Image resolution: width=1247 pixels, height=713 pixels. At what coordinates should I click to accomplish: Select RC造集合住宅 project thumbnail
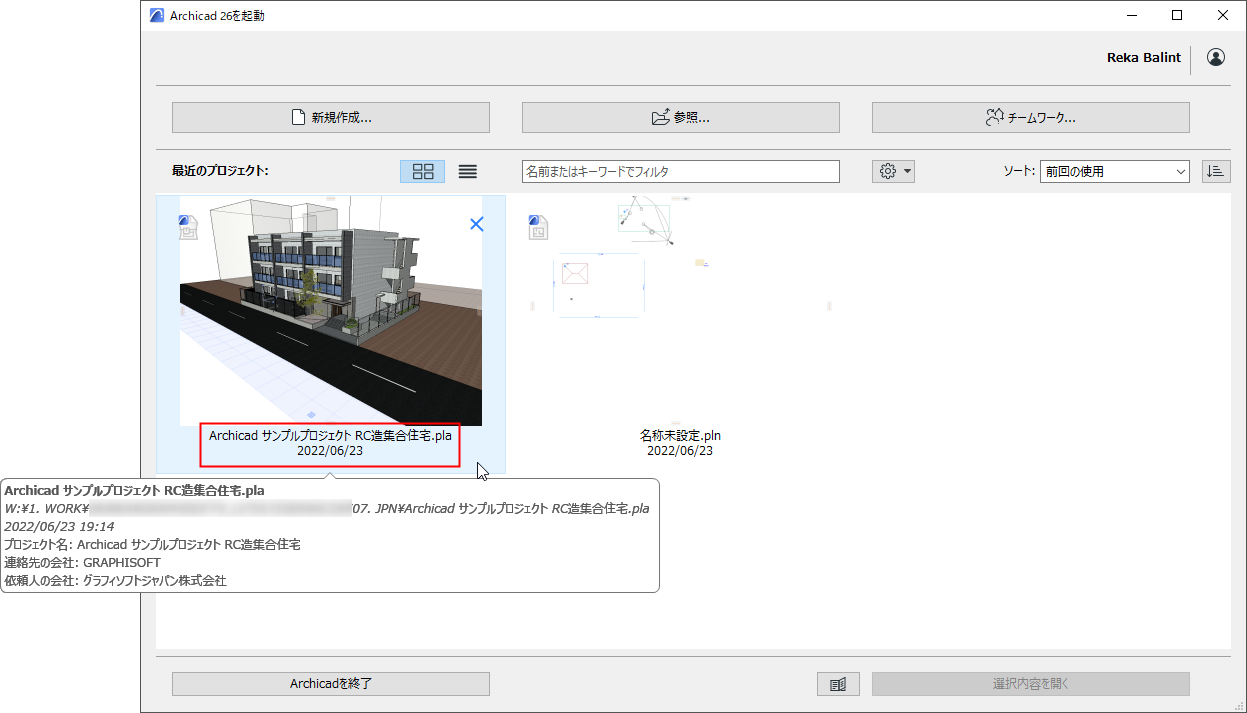click(331, 311)
